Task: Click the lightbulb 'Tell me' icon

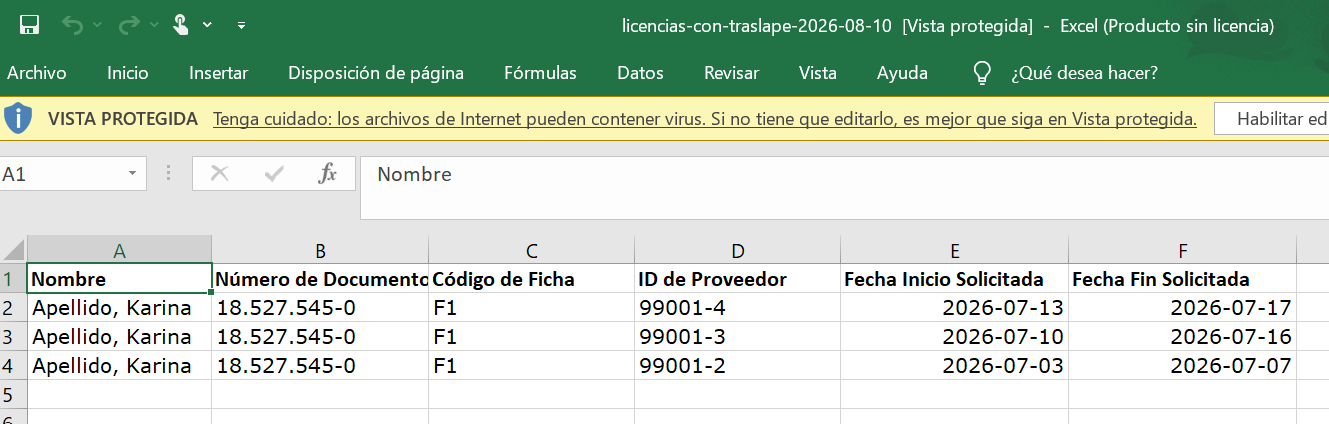Action: click(x=983, y=73)
